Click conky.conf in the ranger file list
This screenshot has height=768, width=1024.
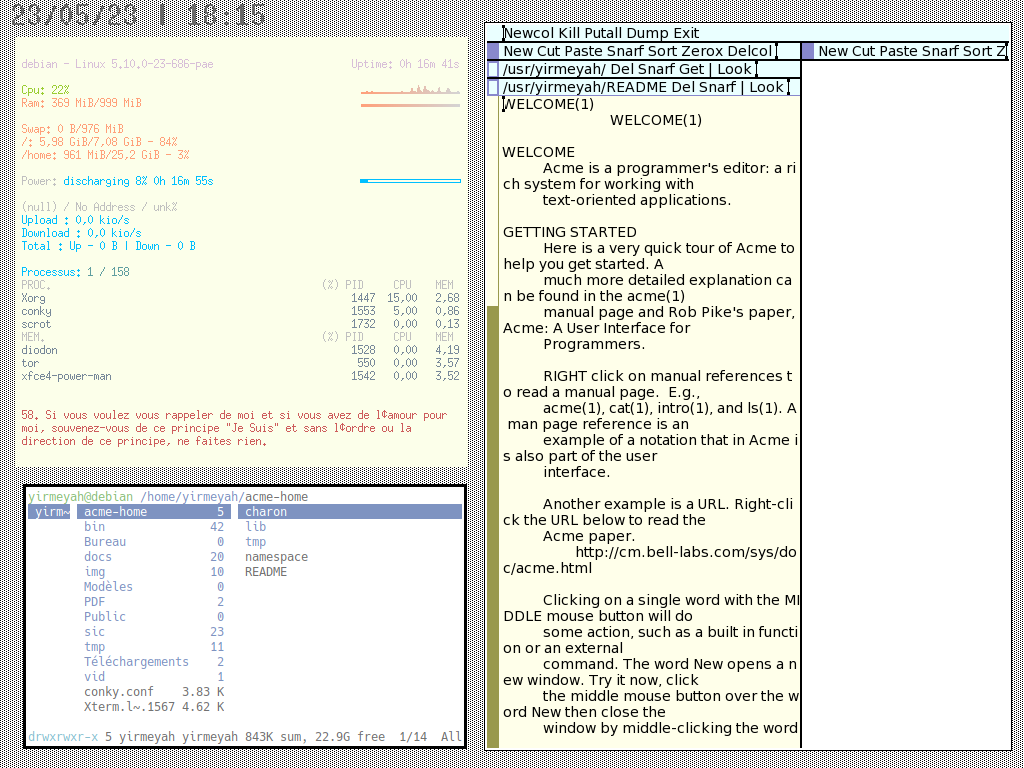click(119, 692)
